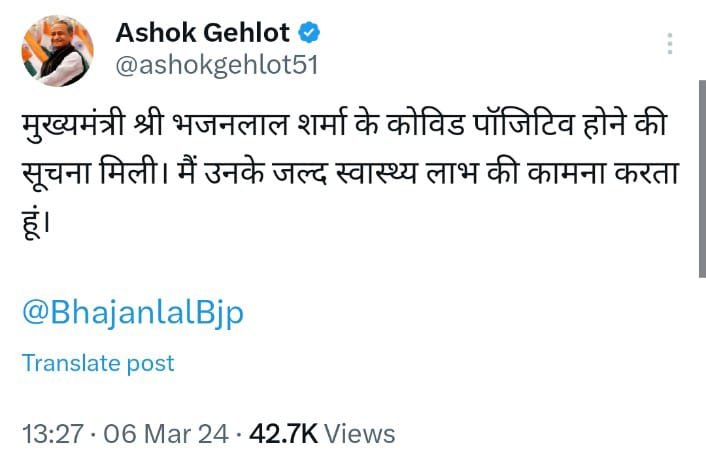Open the 42.7K view count
706x462 pixels.
click(x=282, y=434)
